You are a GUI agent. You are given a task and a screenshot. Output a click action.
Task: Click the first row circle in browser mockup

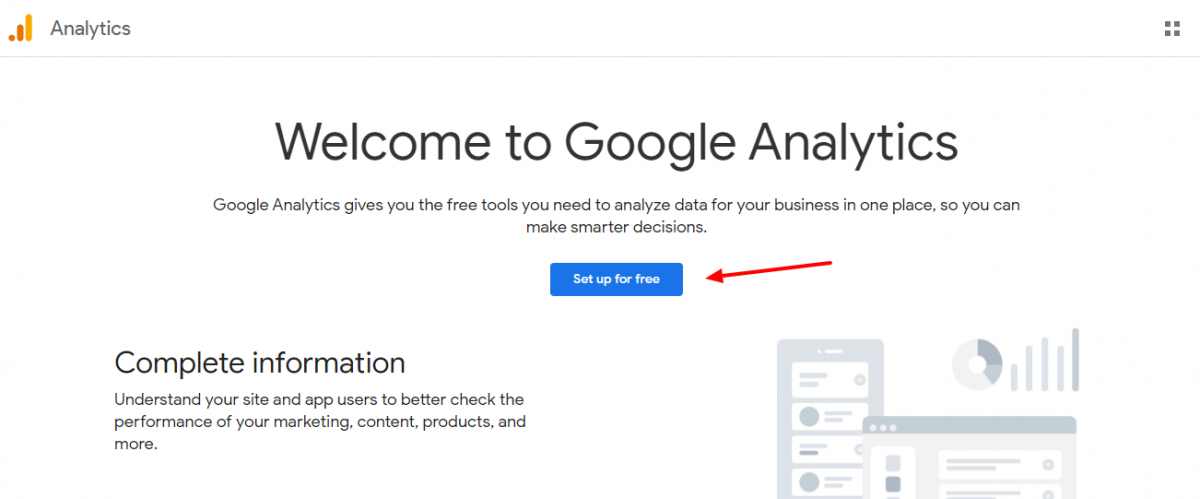[x=1048, y=465]
